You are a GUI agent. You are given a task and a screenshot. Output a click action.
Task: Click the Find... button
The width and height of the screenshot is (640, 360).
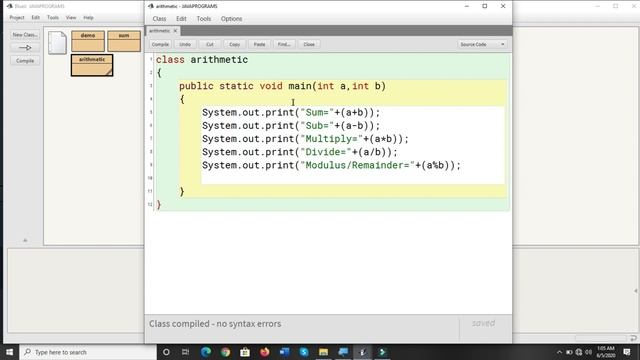point(284,44)
